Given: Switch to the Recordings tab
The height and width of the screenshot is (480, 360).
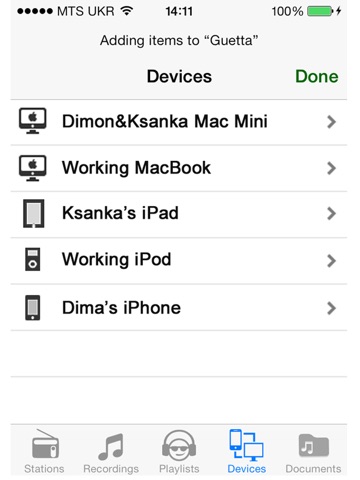Looking at the screenshot, I should coord(111,451).
